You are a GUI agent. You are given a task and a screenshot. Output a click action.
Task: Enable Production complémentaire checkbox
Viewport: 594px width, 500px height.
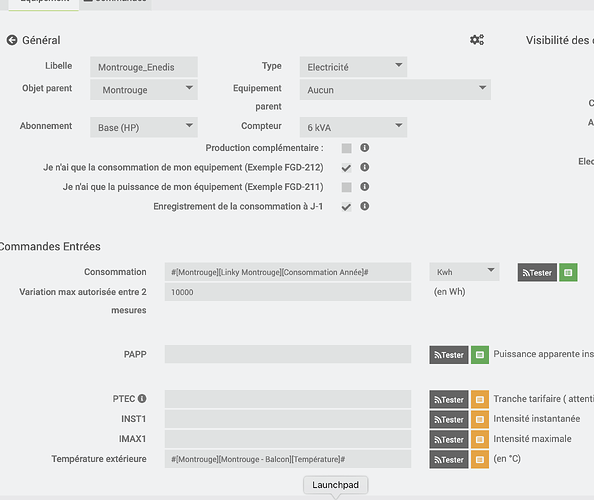tap(346, 148)
